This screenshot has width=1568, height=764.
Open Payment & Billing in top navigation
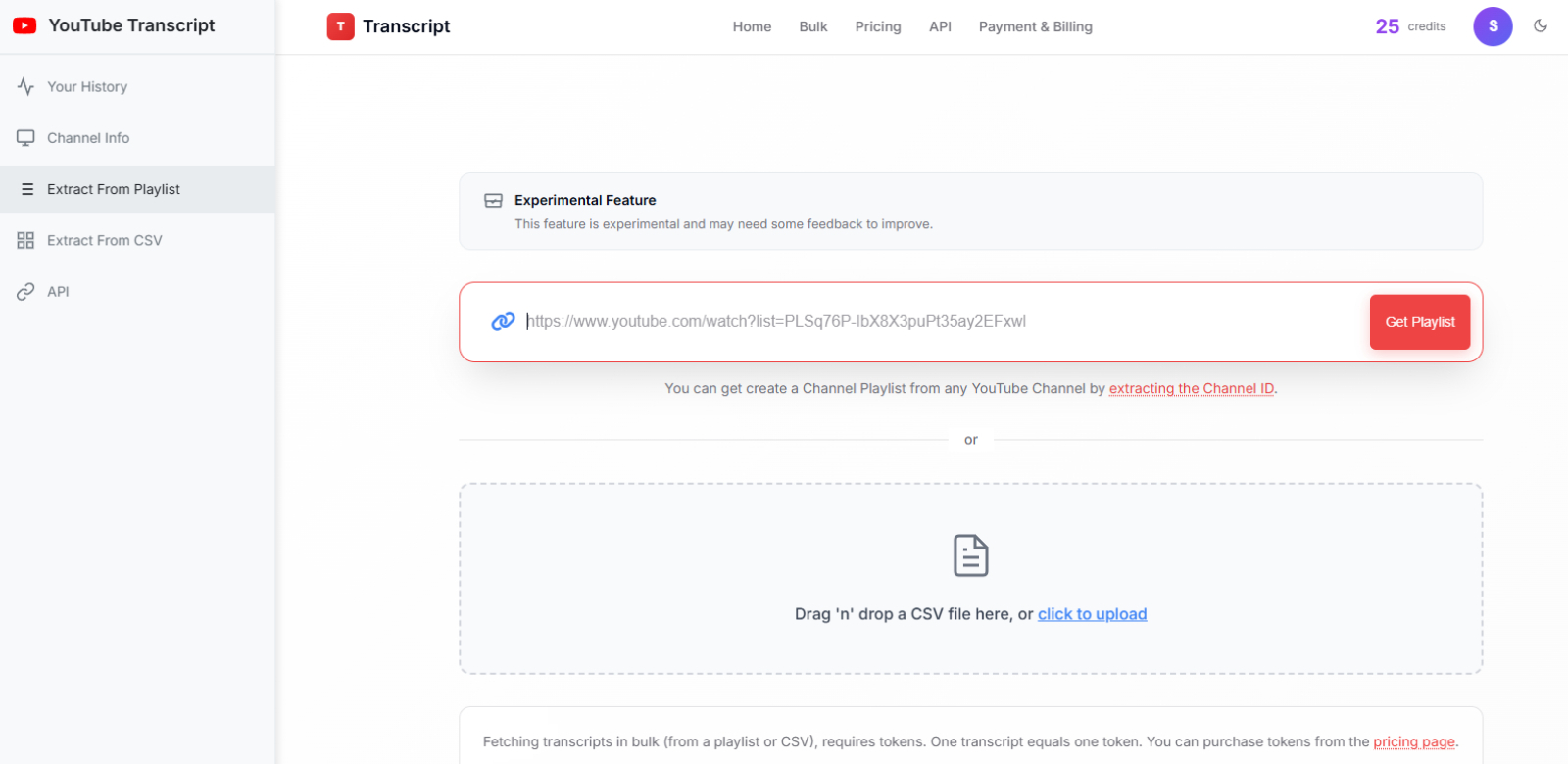(x=1035, y=27)
